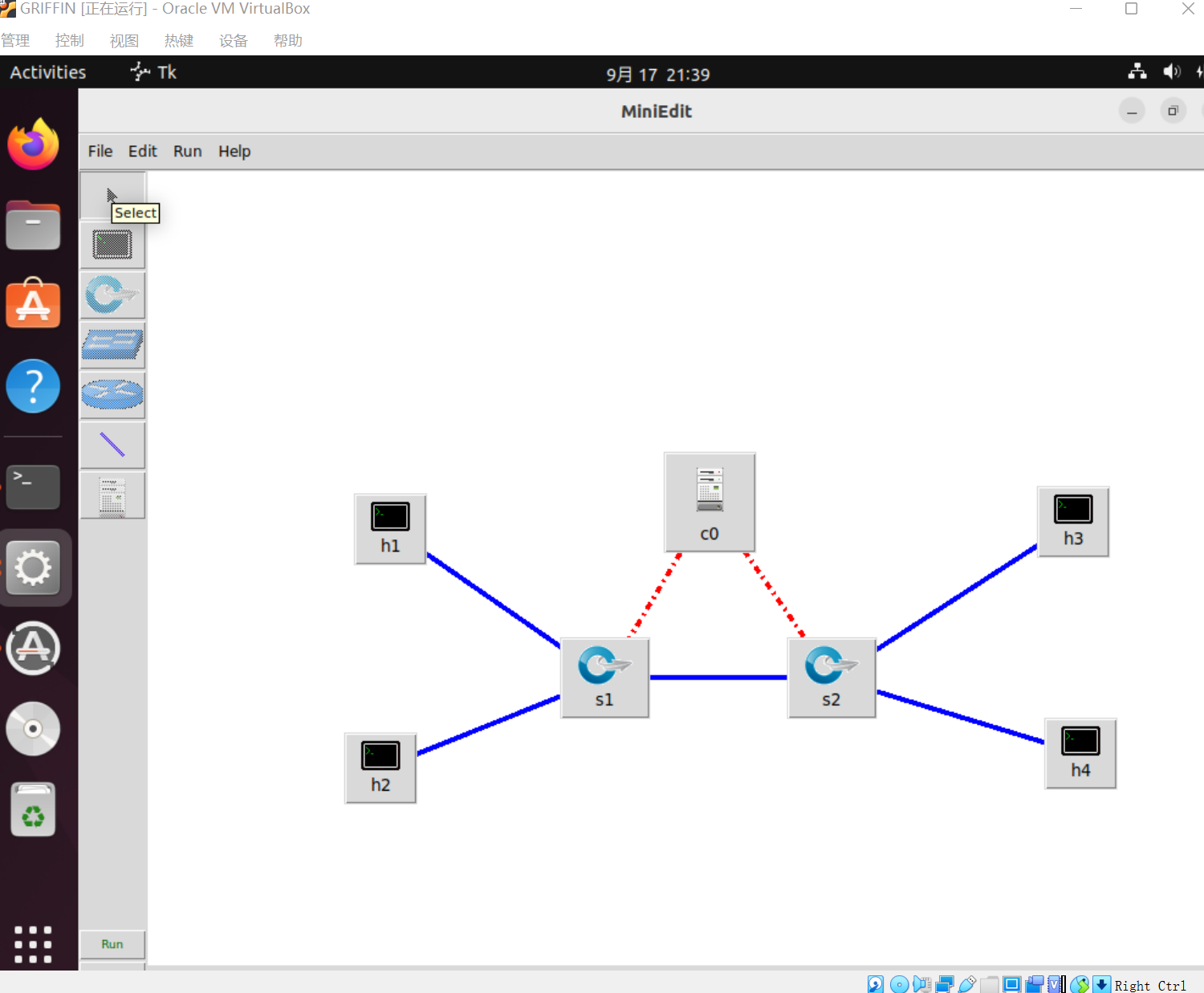
Task: Open the Trash from the dock
Action: [x=33, y=809]
